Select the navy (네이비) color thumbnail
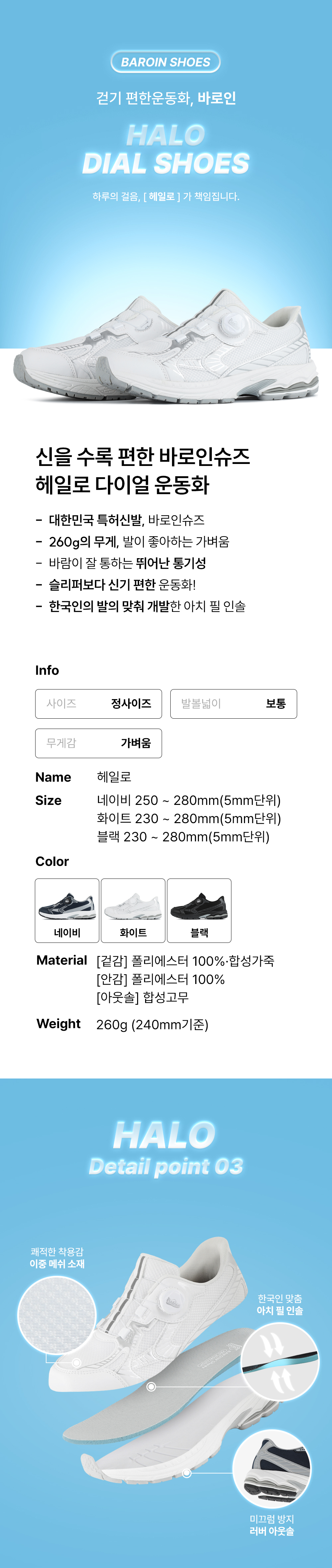The image size is (332, 1568). (x=67, y=910)
